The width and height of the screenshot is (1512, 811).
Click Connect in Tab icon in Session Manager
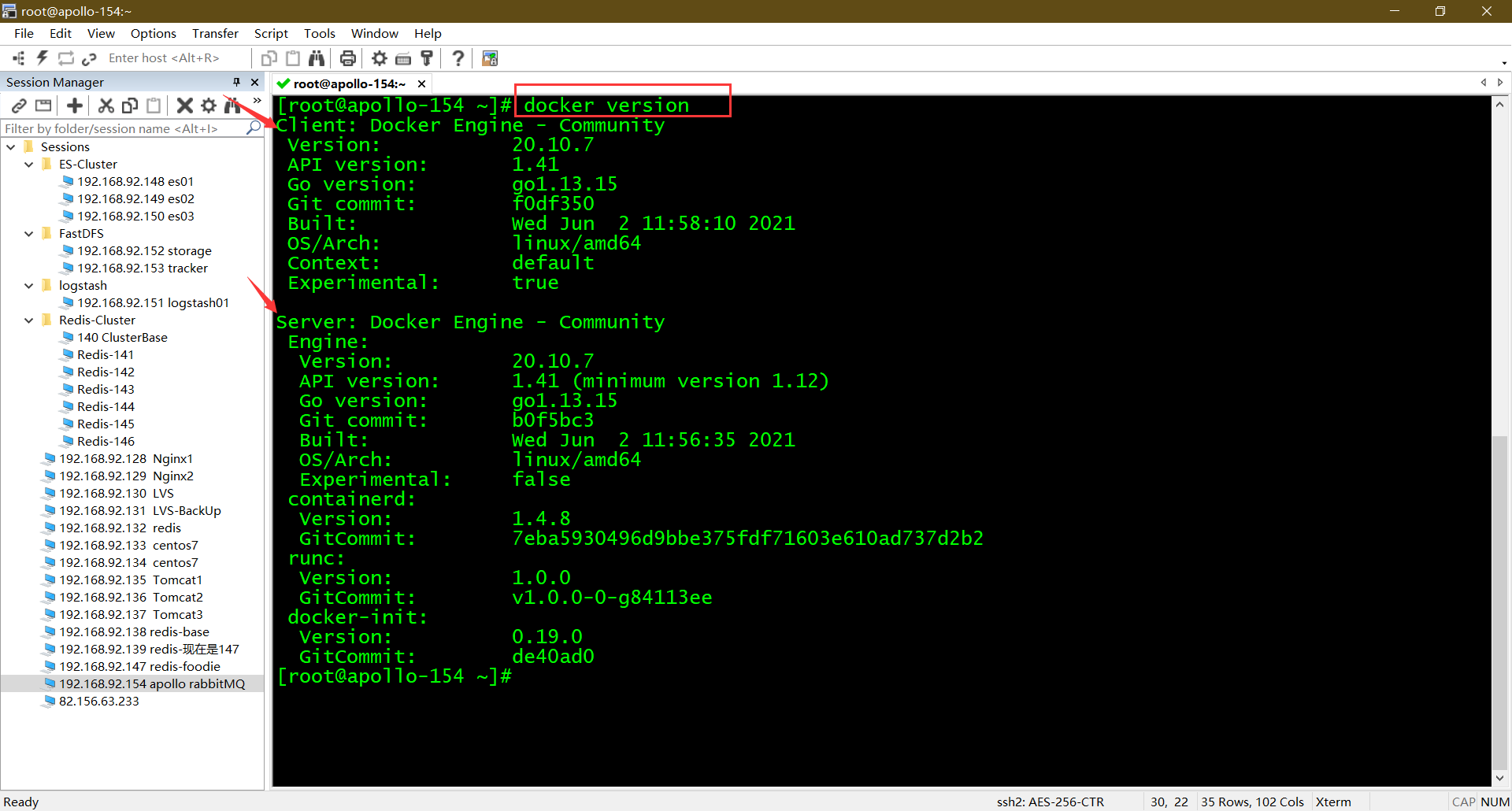coord(43,106)
